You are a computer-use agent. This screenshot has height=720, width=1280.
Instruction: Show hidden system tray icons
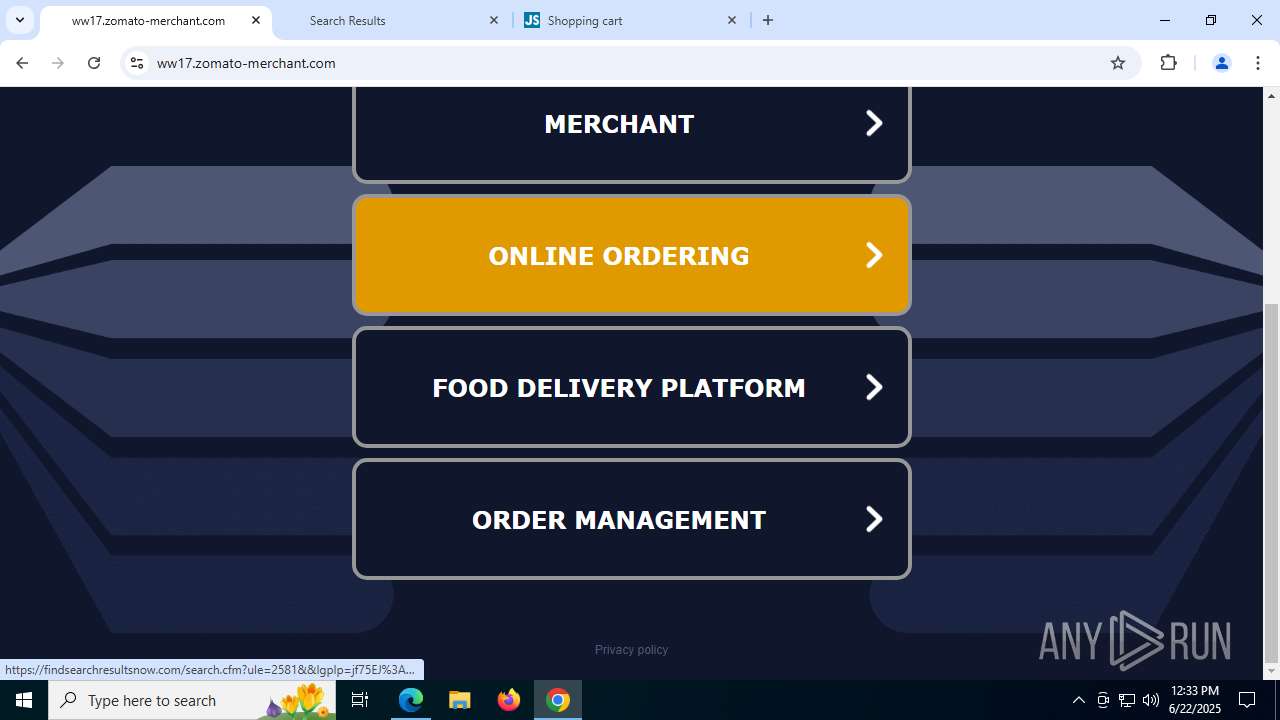point(1078,700)
